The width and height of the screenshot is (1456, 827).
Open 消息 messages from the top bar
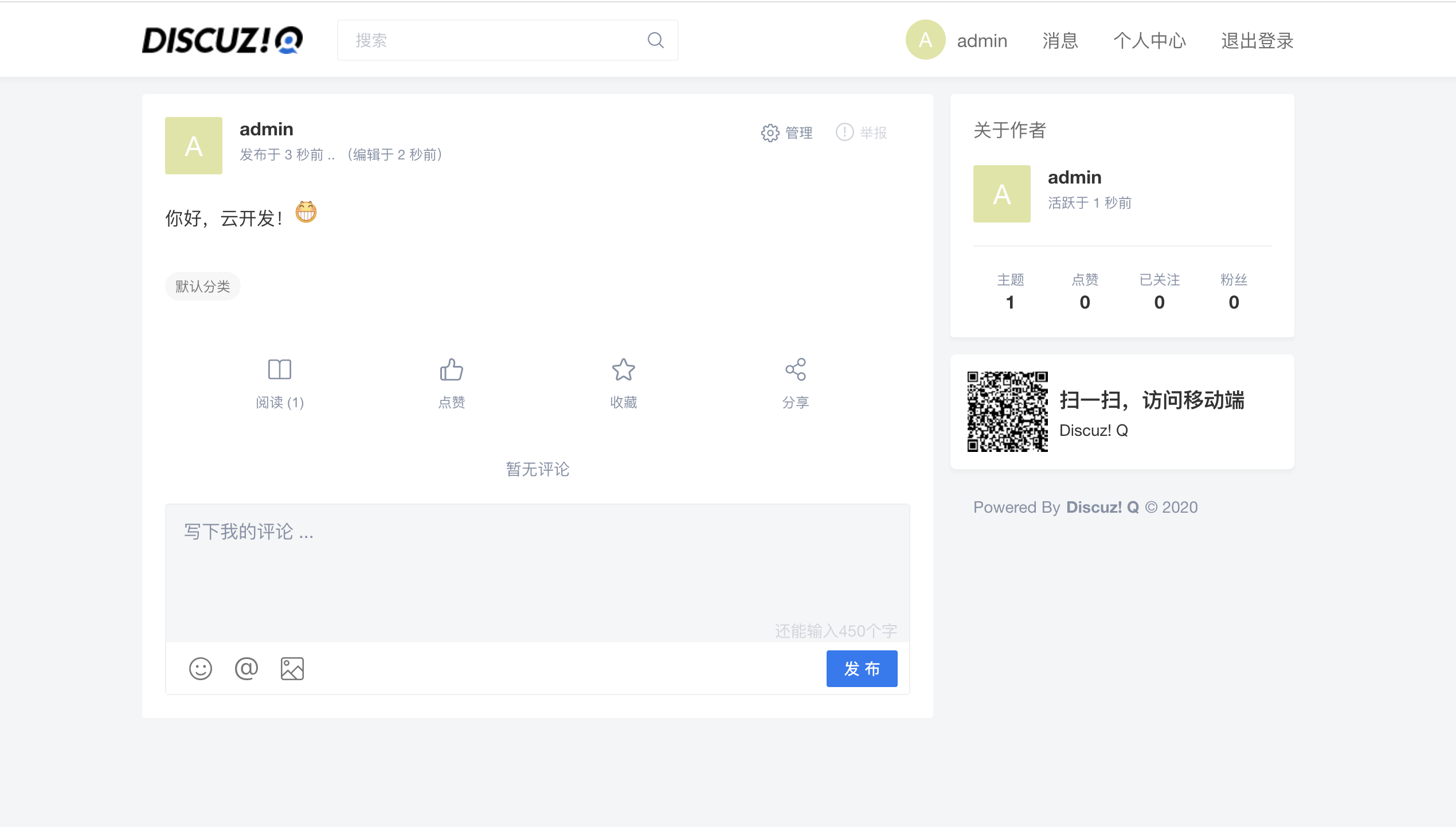[x=1059, y=40]
